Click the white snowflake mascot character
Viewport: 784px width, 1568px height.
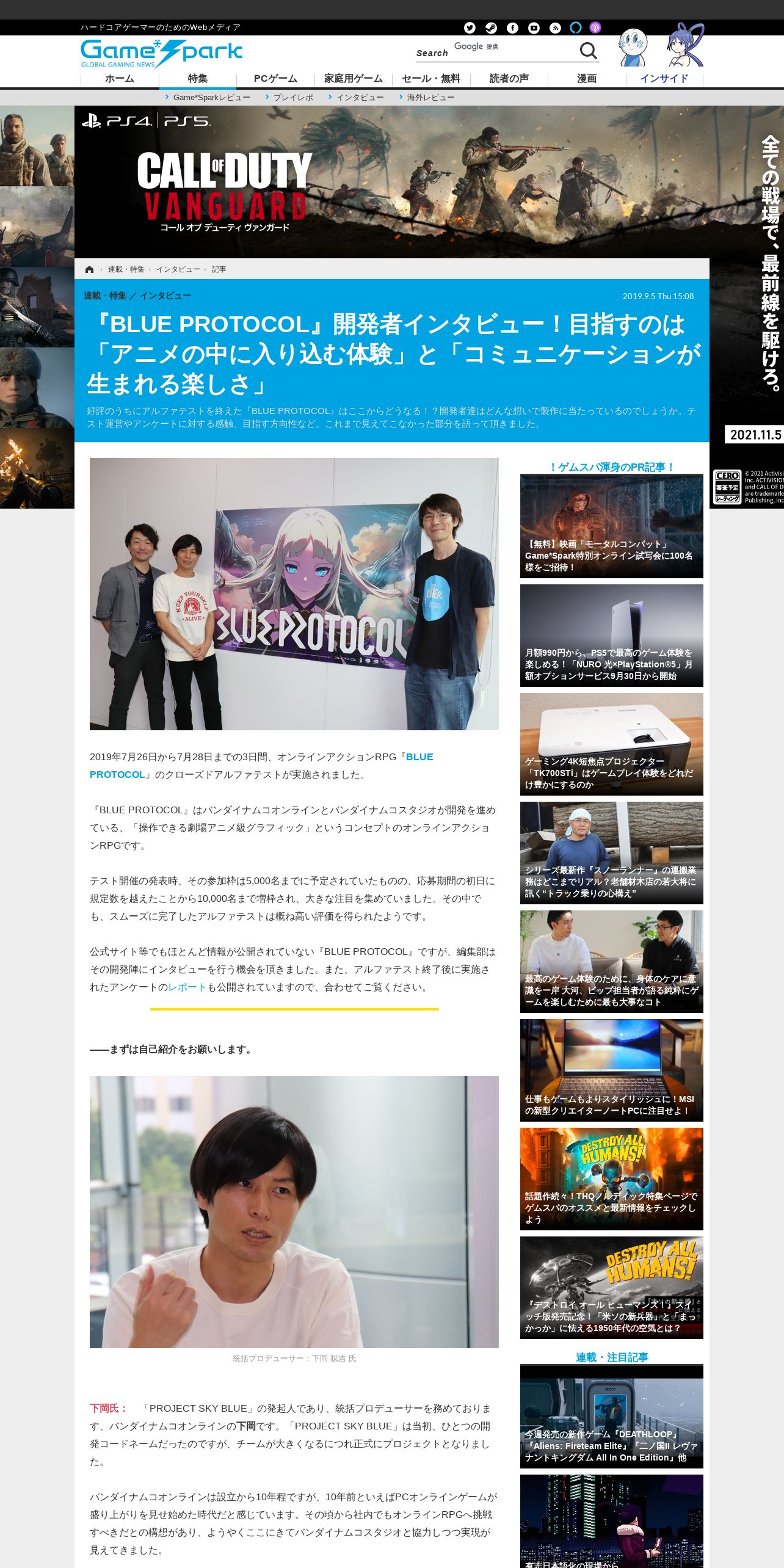point(633,48)
